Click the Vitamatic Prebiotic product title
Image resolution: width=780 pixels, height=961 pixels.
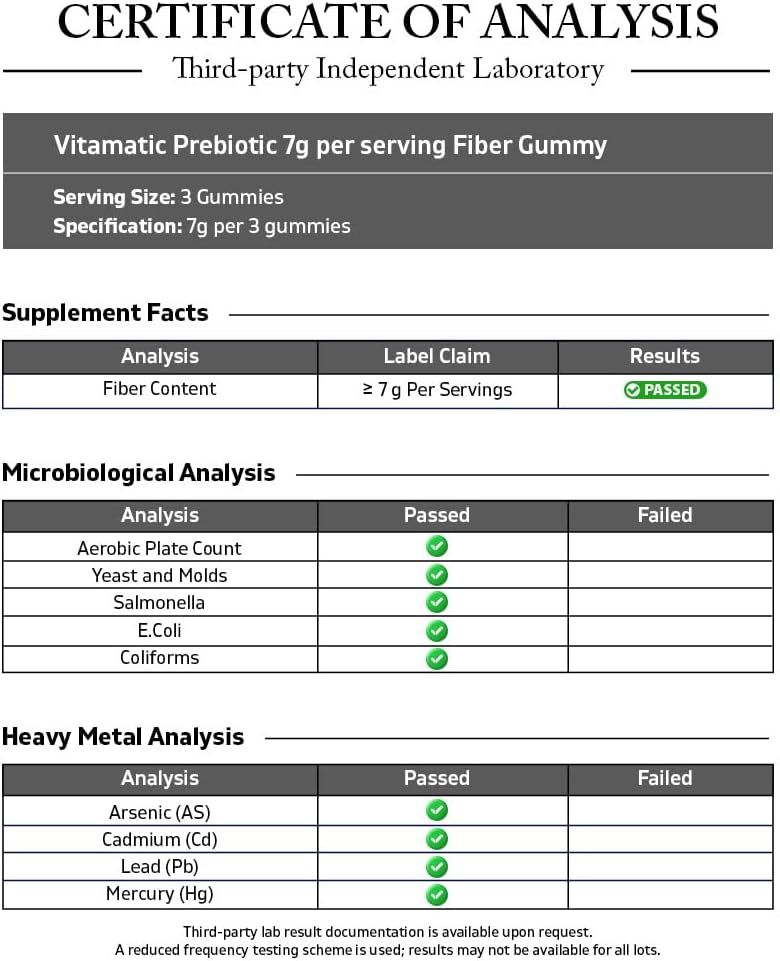pyautogui.click(x=330, y=145)
